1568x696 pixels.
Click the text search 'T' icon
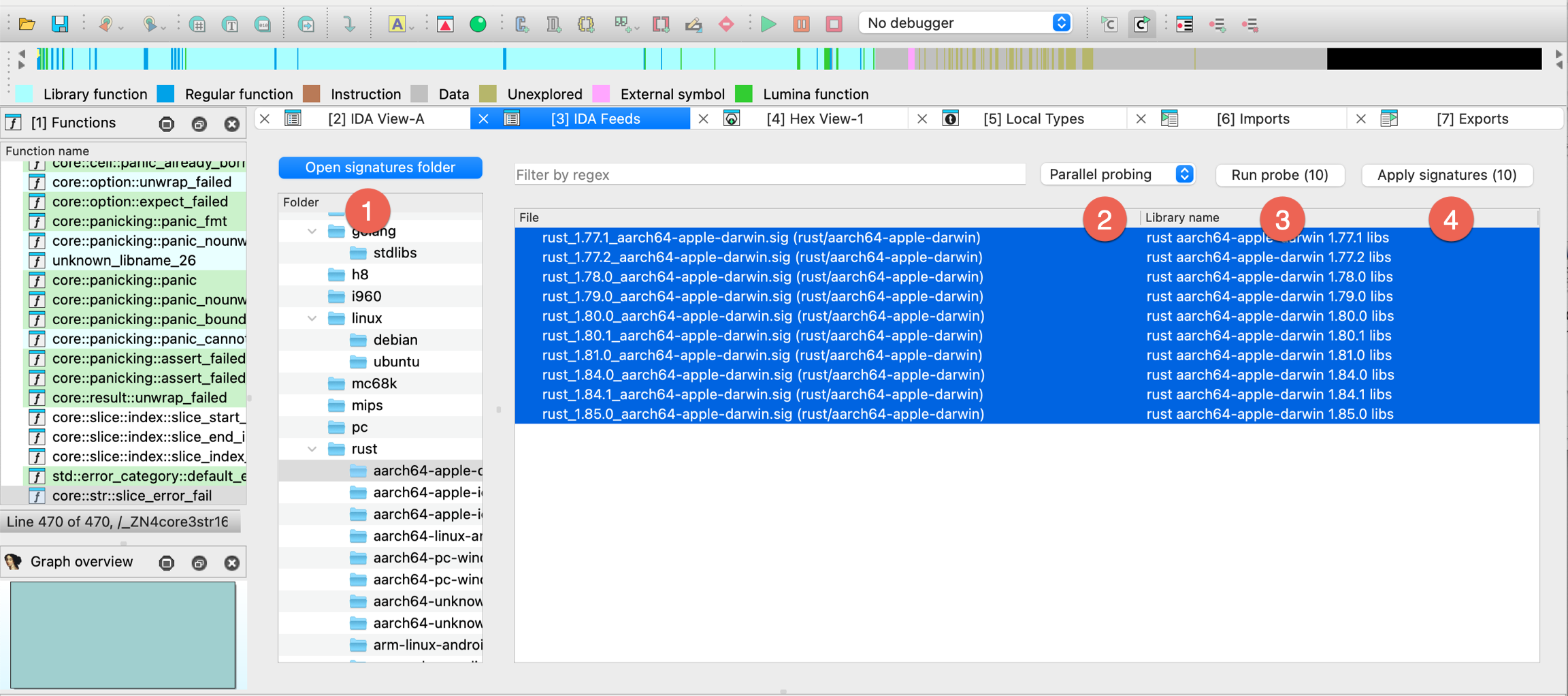pos(230,25)
